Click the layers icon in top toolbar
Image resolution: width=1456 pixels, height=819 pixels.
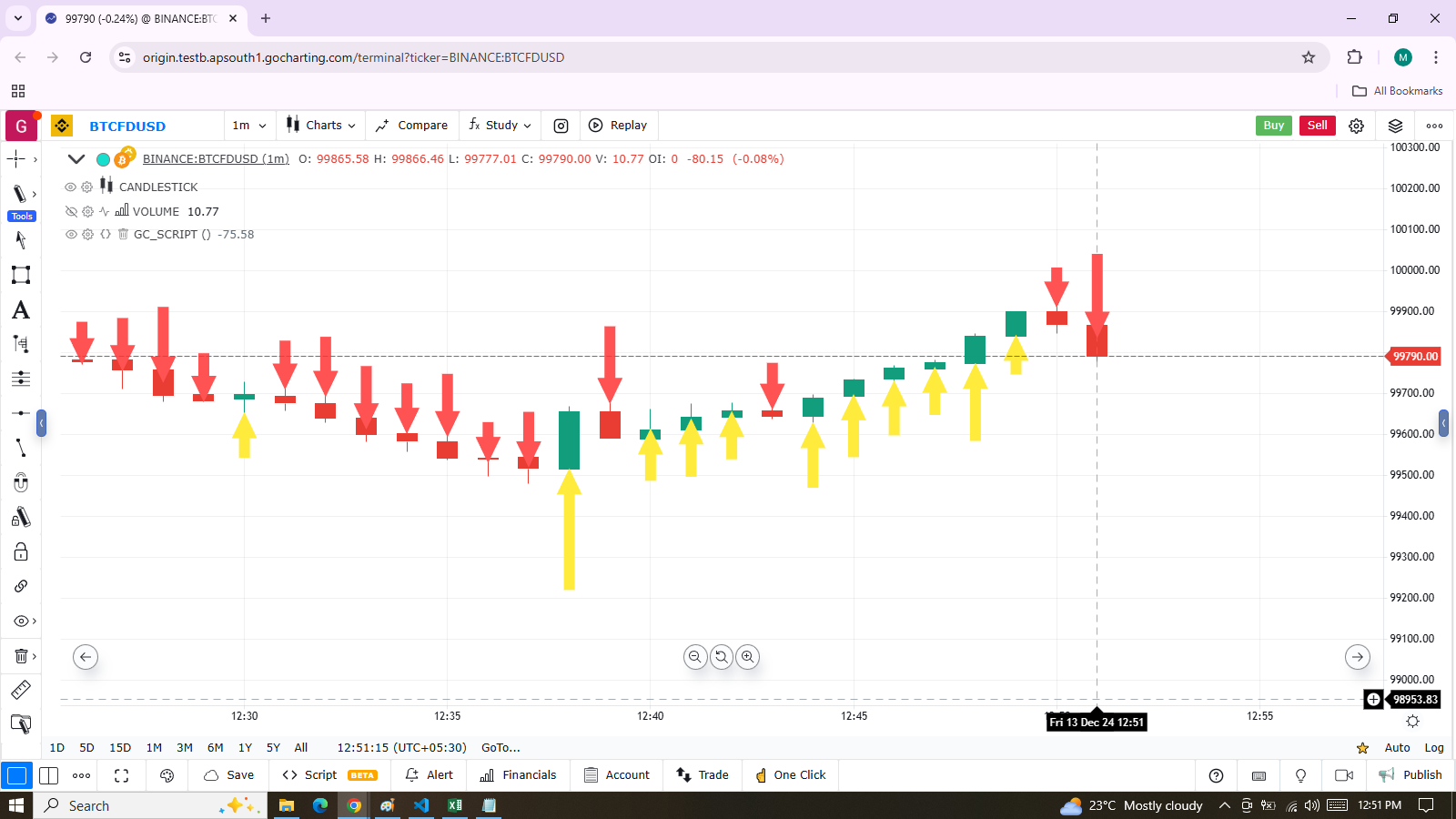point(1395,126)
